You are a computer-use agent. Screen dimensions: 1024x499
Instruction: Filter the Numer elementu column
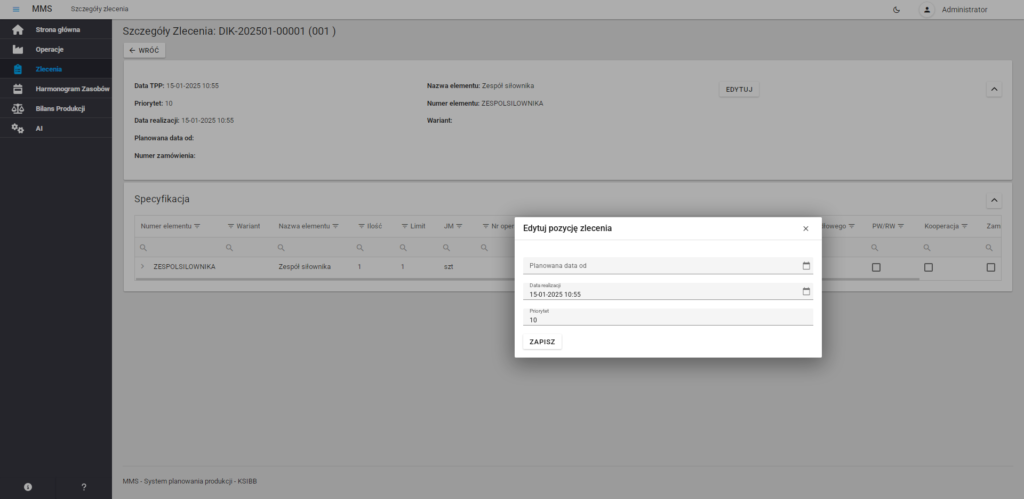point(197,226)
